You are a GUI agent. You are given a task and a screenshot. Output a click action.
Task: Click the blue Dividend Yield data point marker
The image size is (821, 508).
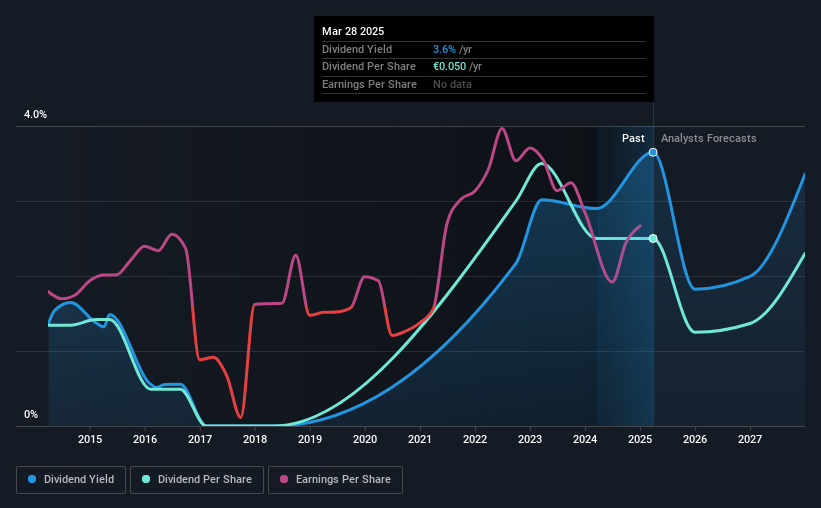click(653, 152)
